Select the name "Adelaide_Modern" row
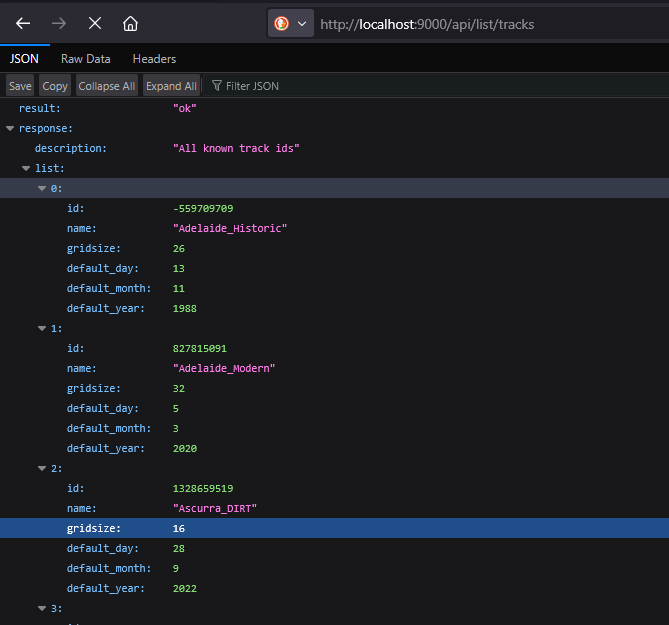Screen dimensions: 669x625 coord(334,369)
